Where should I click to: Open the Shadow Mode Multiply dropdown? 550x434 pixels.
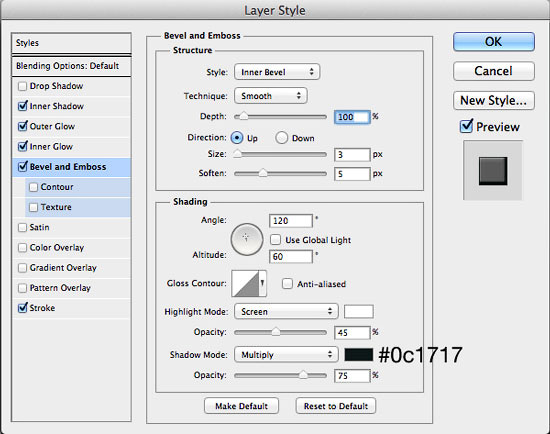[286, 354]
